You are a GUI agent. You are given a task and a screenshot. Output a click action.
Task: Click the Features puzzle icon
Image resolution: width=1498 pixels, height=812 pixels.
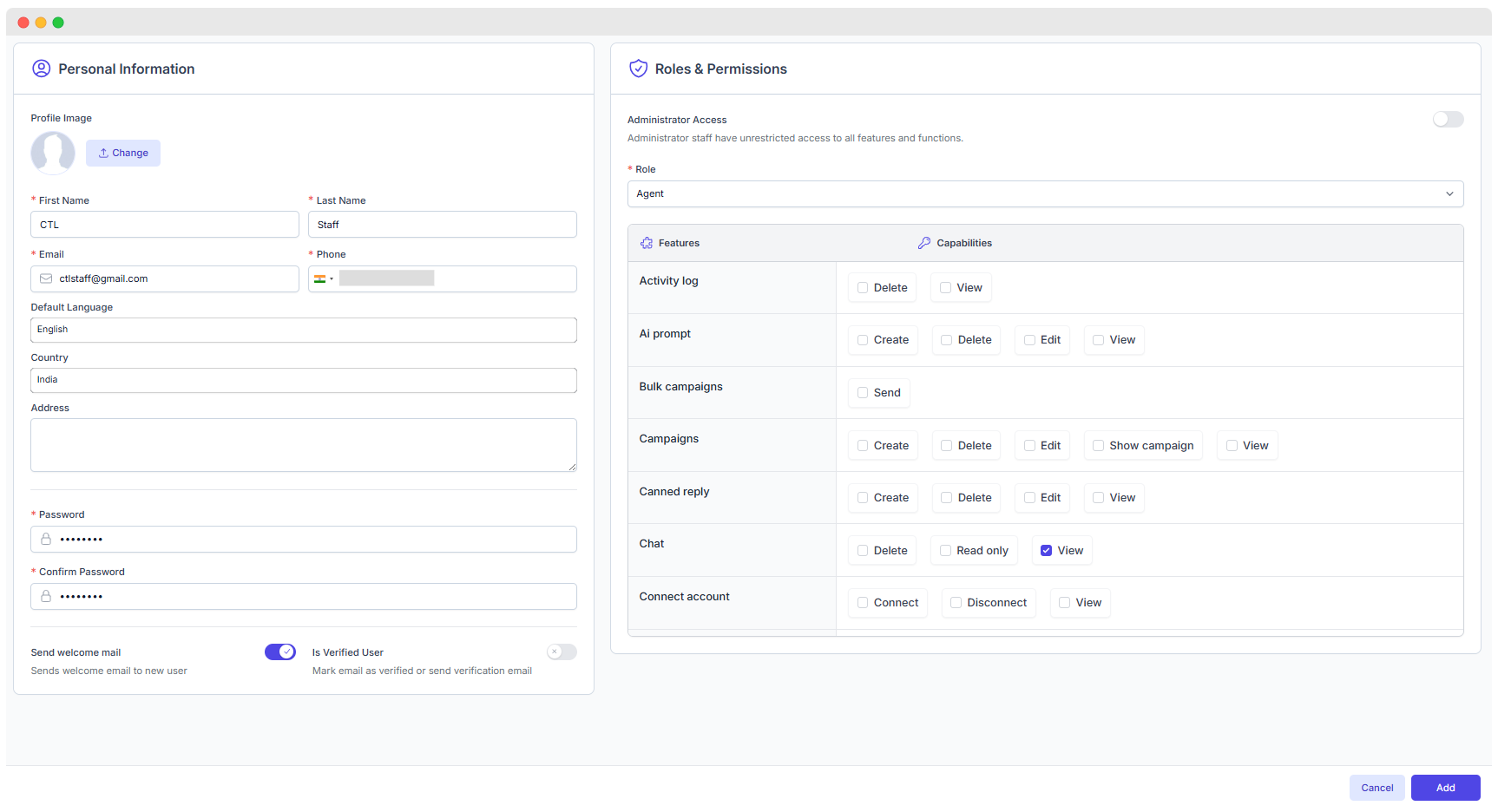click(647, 243)
